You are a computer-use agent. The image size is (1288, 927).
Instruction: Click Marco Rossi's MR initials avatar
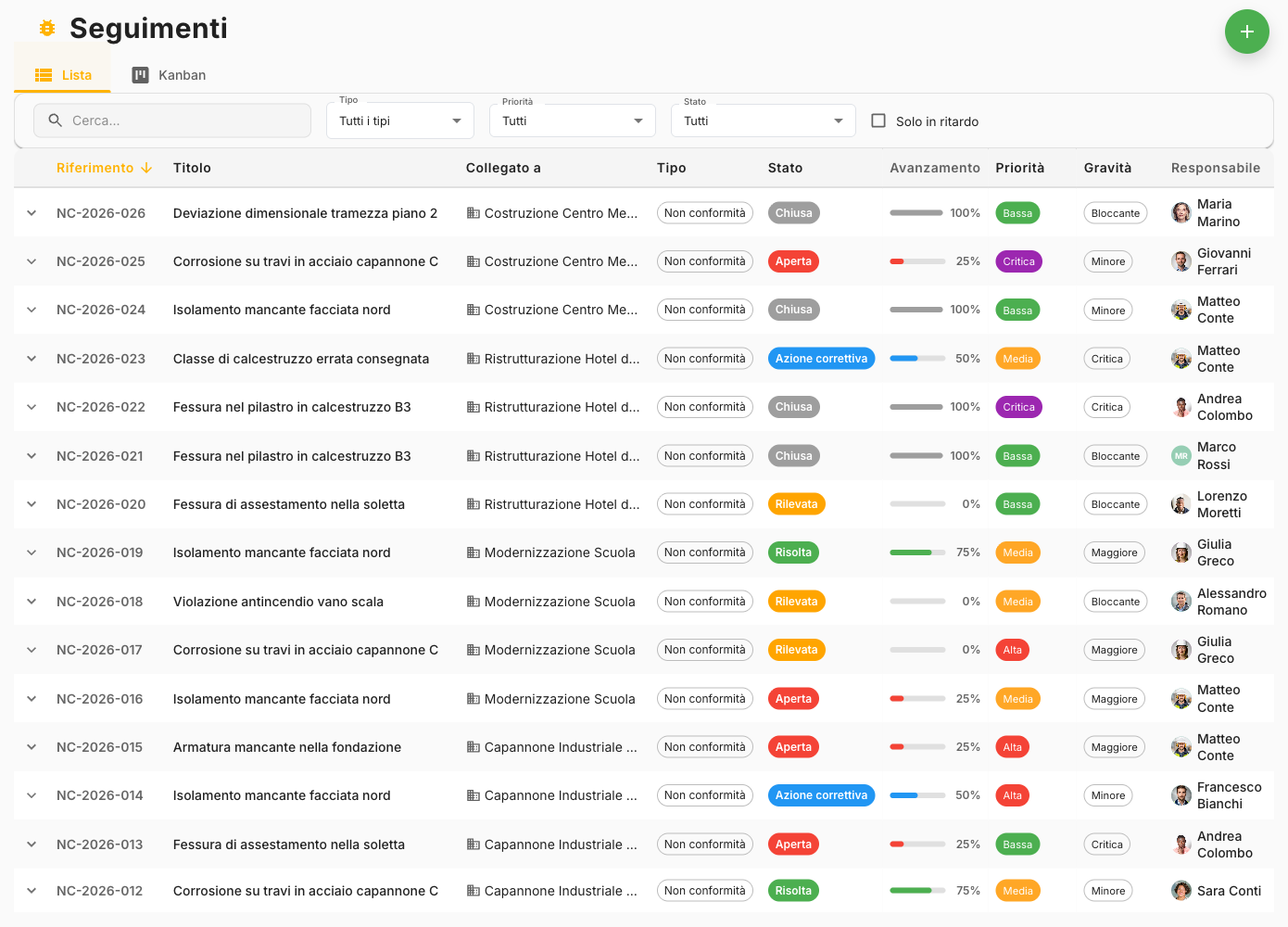tap(1181, 456)
